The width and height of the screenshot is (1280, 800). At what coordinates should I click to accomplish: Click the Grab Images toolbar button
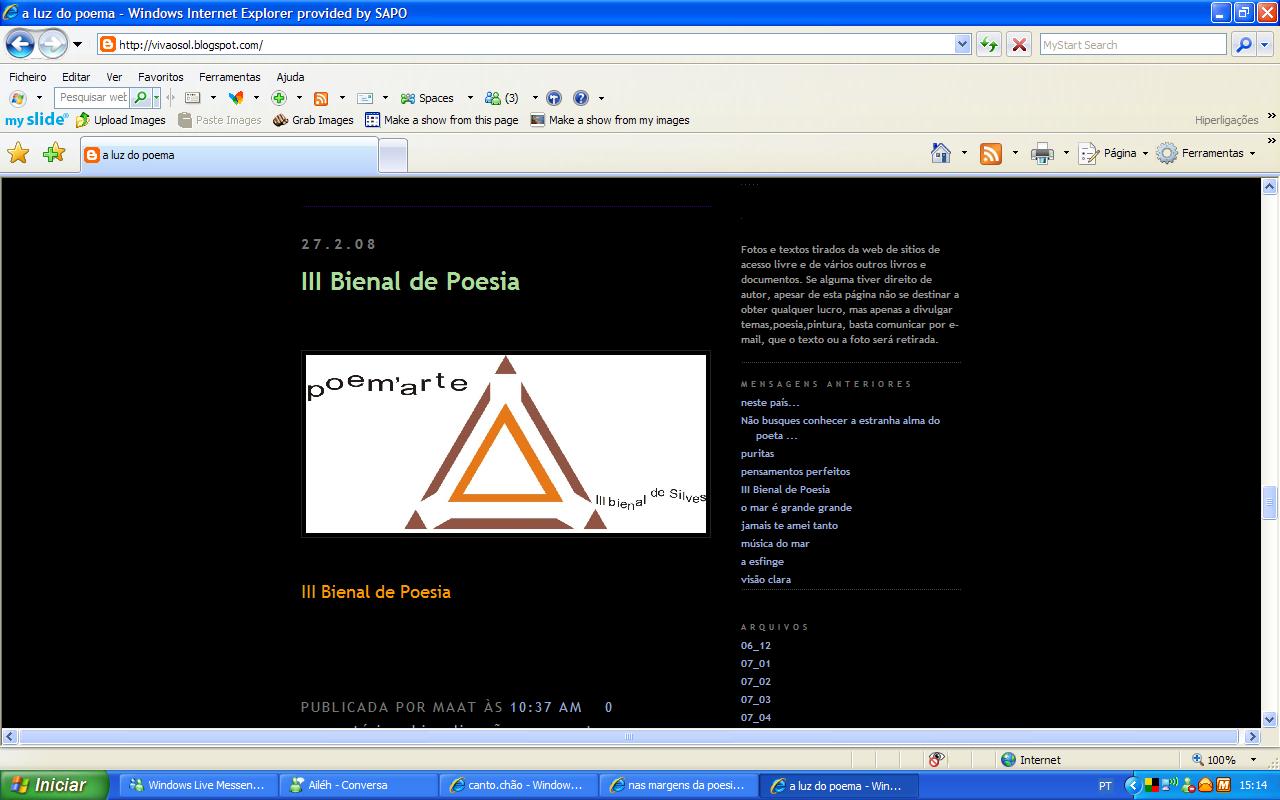tap(313, 120)
